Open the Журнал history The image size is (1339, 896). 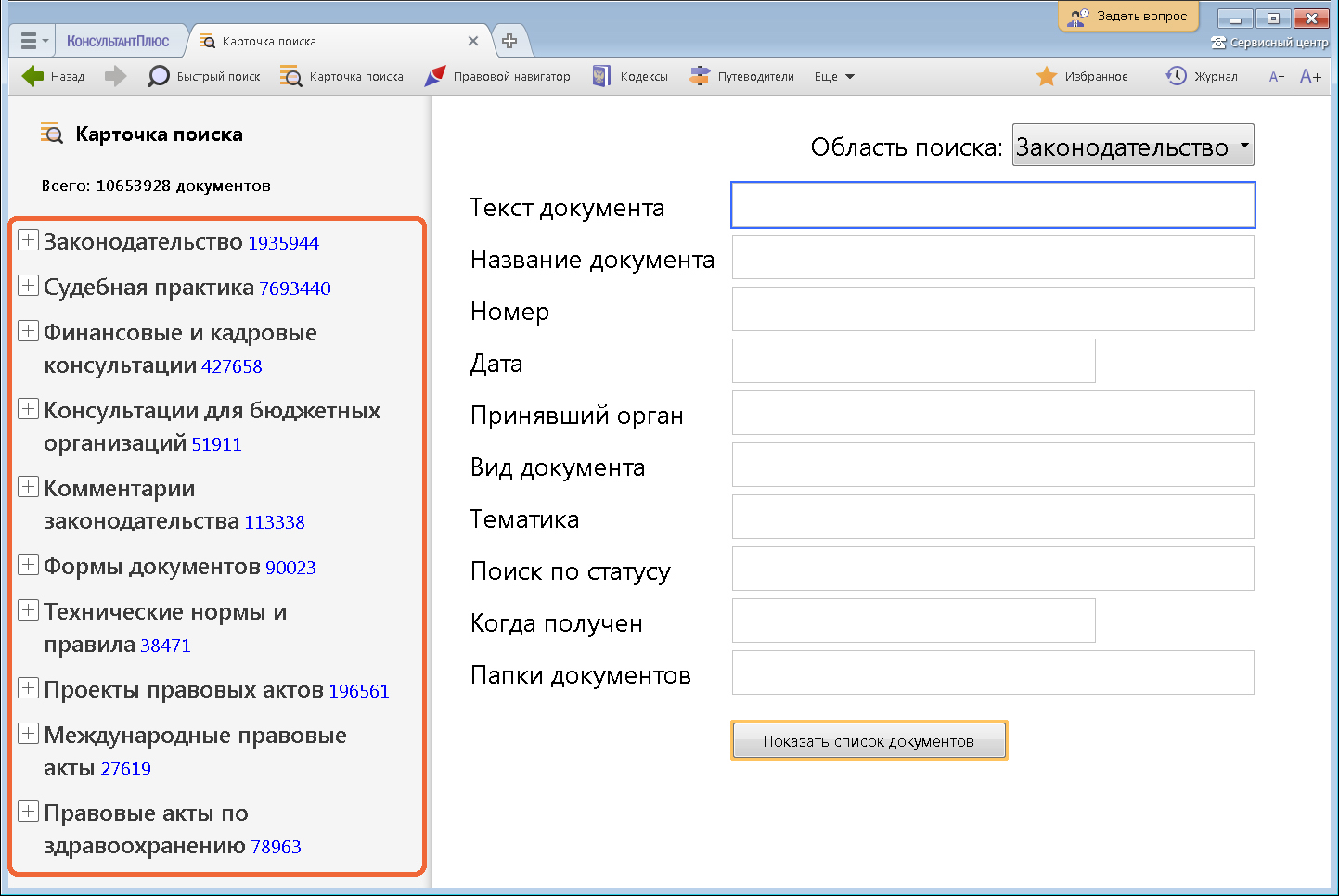pyautogui.click(x=1202, y=76)
